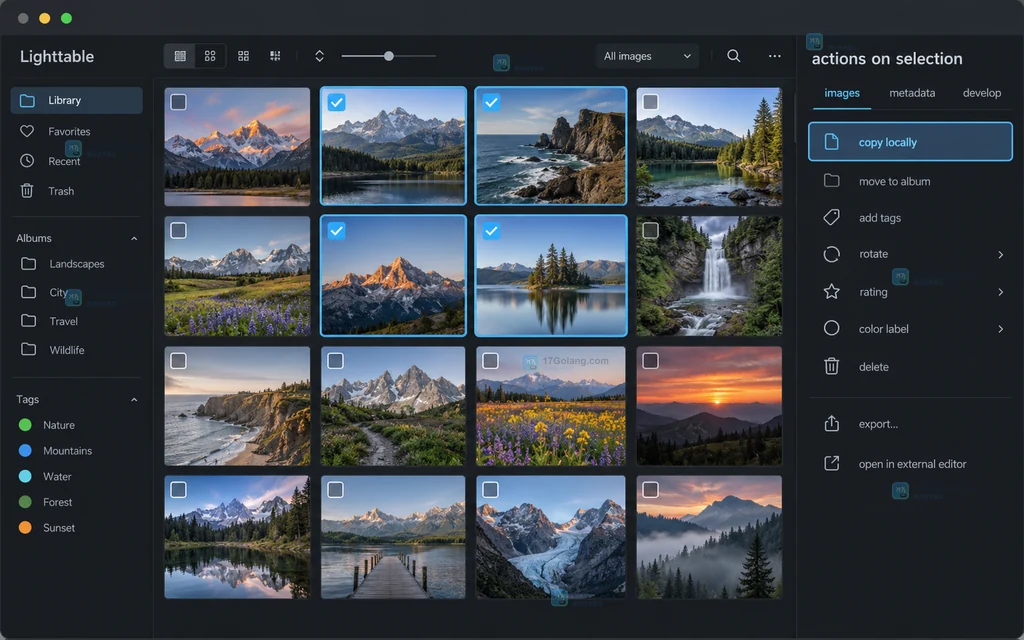Open the glacier valley mountain thumbnail
The width and height of the screenshot is (1024, 640).
(x=551, y=537)
